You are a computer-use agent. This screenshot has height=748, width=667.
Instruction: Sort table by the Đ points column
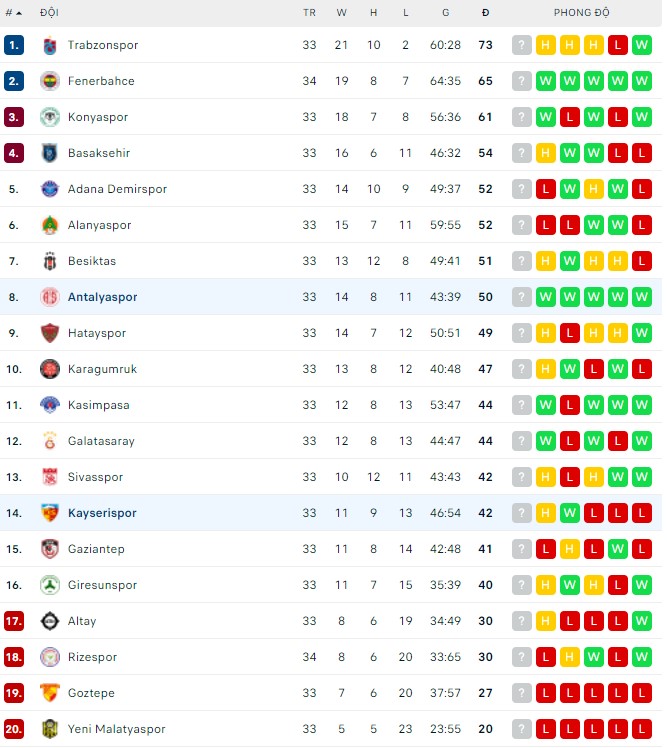point(485,13)
